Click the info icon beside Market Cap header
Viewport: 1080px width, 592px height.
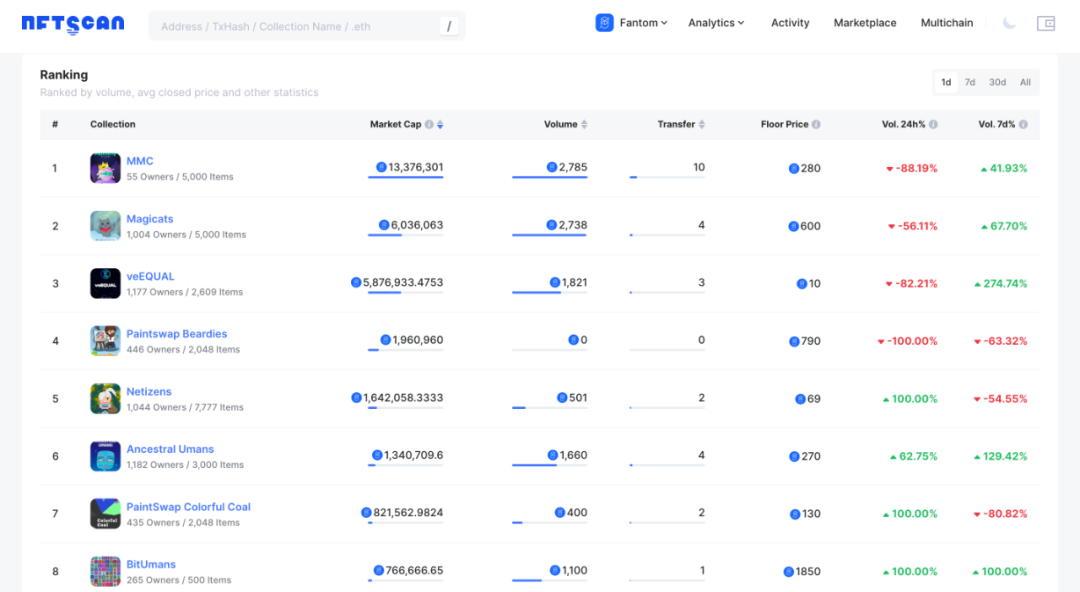(x=427, y=124)
